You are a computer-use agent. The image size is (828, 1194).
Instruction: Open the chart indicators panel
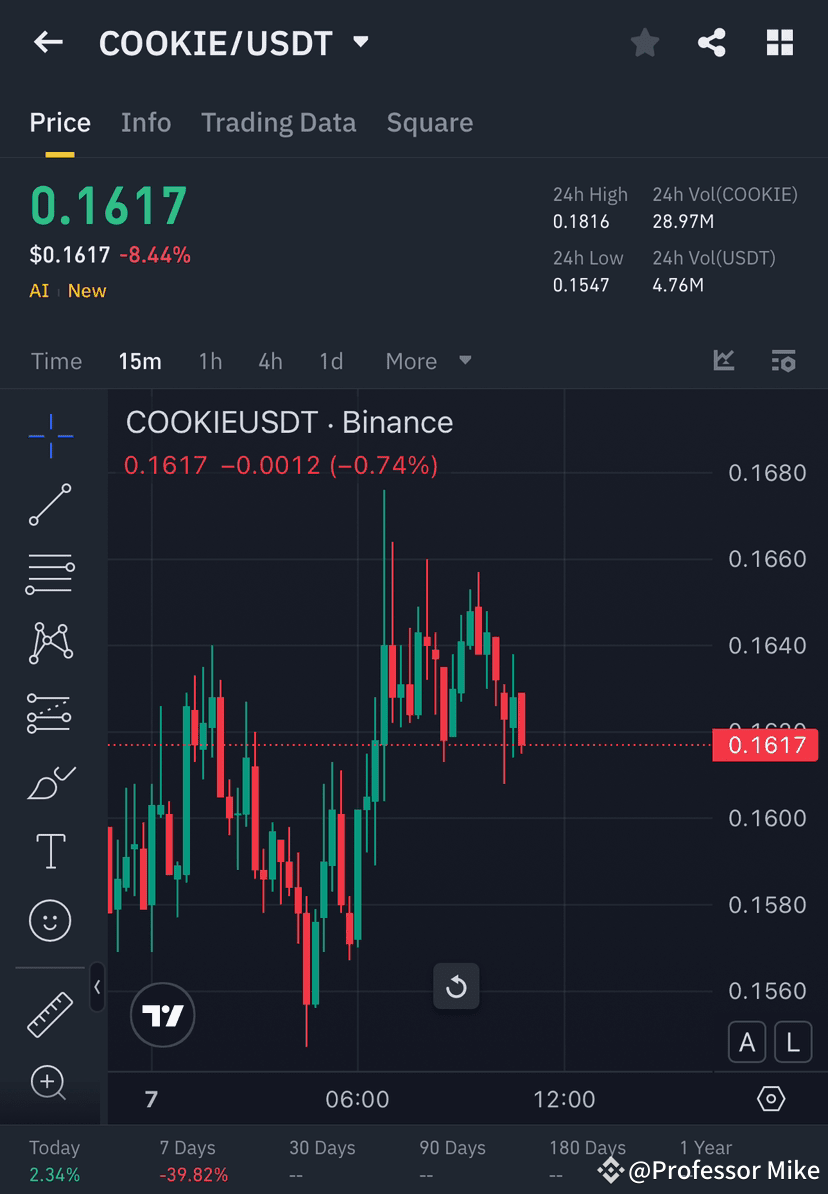point(723,361)
